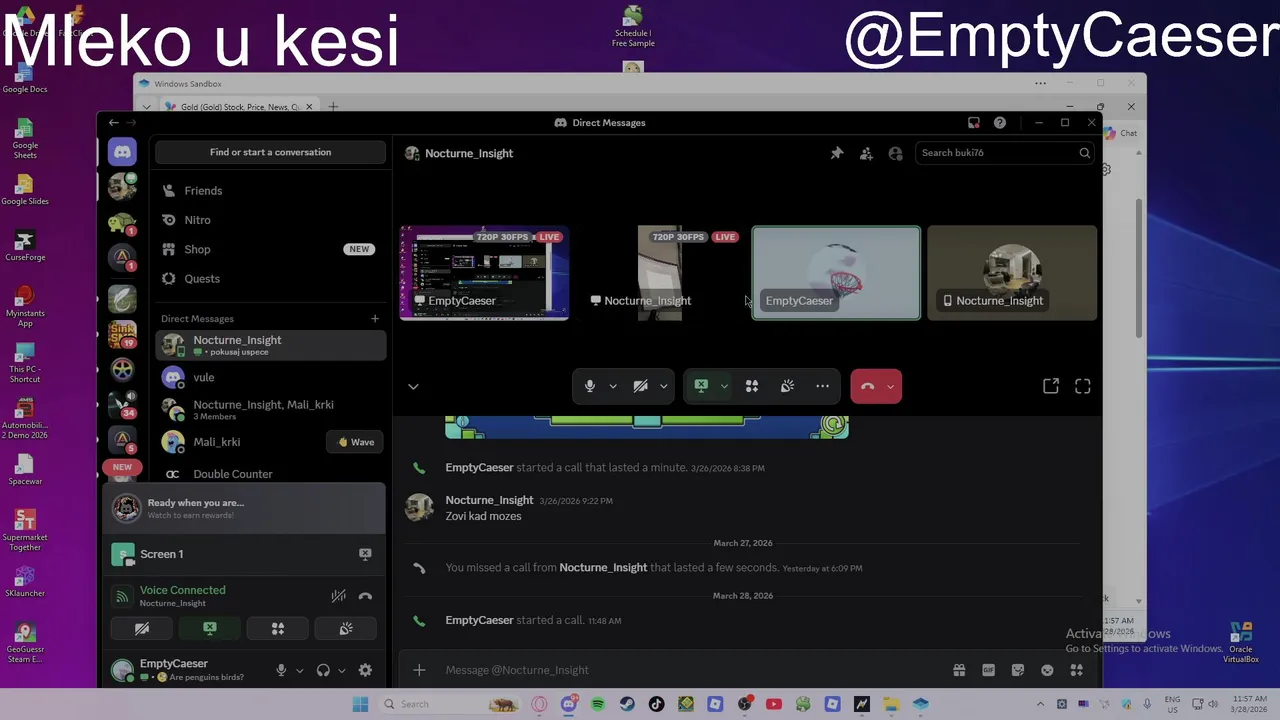Add attachment with plus in message box

click(420, 670)
